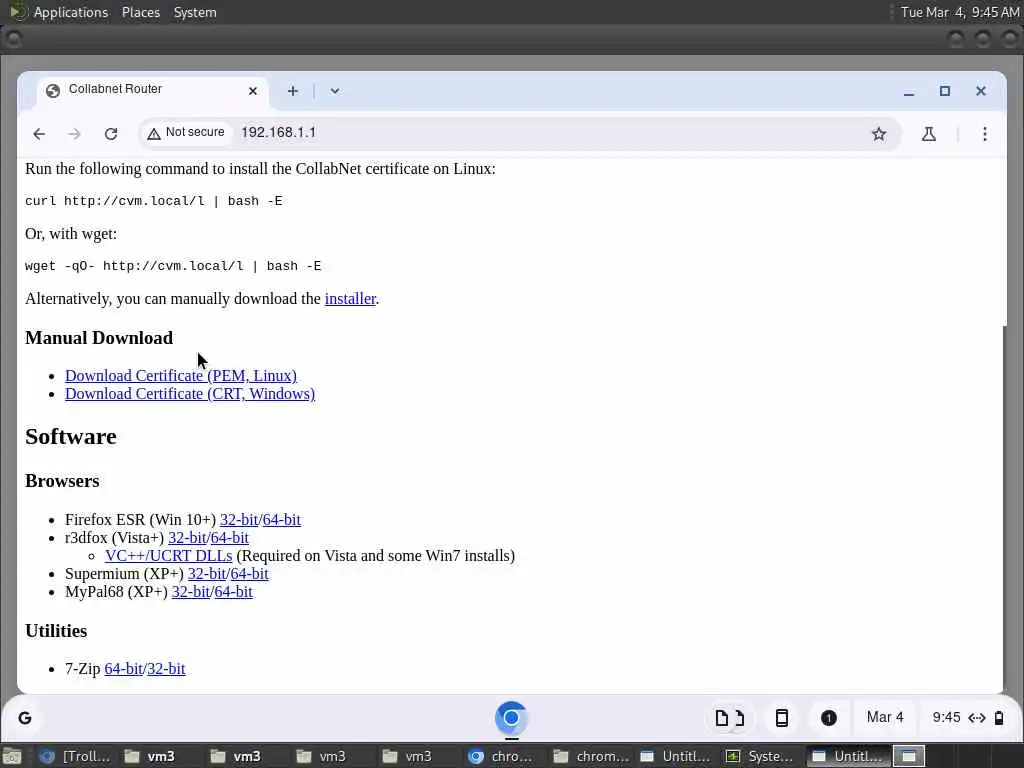Open the Phone Hub icon
This screenshot has width=1024, height=768.
point(782,718)
